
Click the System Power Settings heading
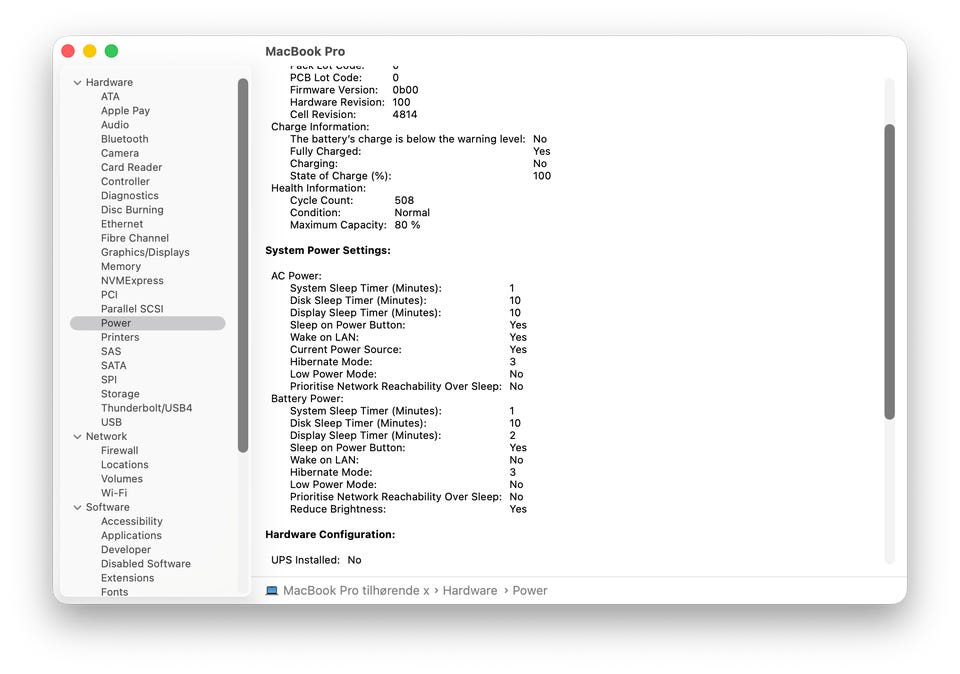click(328, 250)
